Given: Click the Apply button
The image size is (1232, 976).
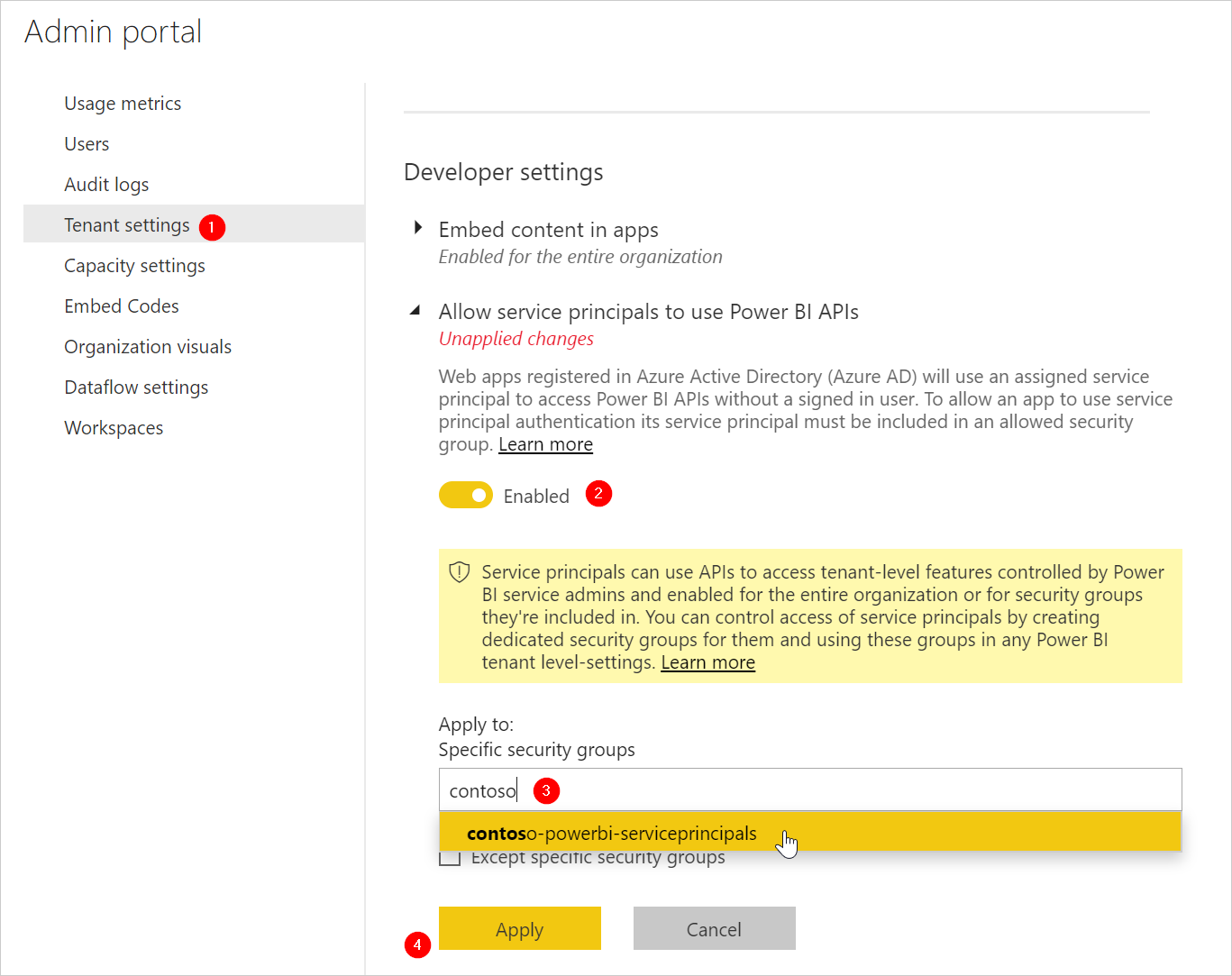Looking at the screenshot, I should tap(520, 928).
